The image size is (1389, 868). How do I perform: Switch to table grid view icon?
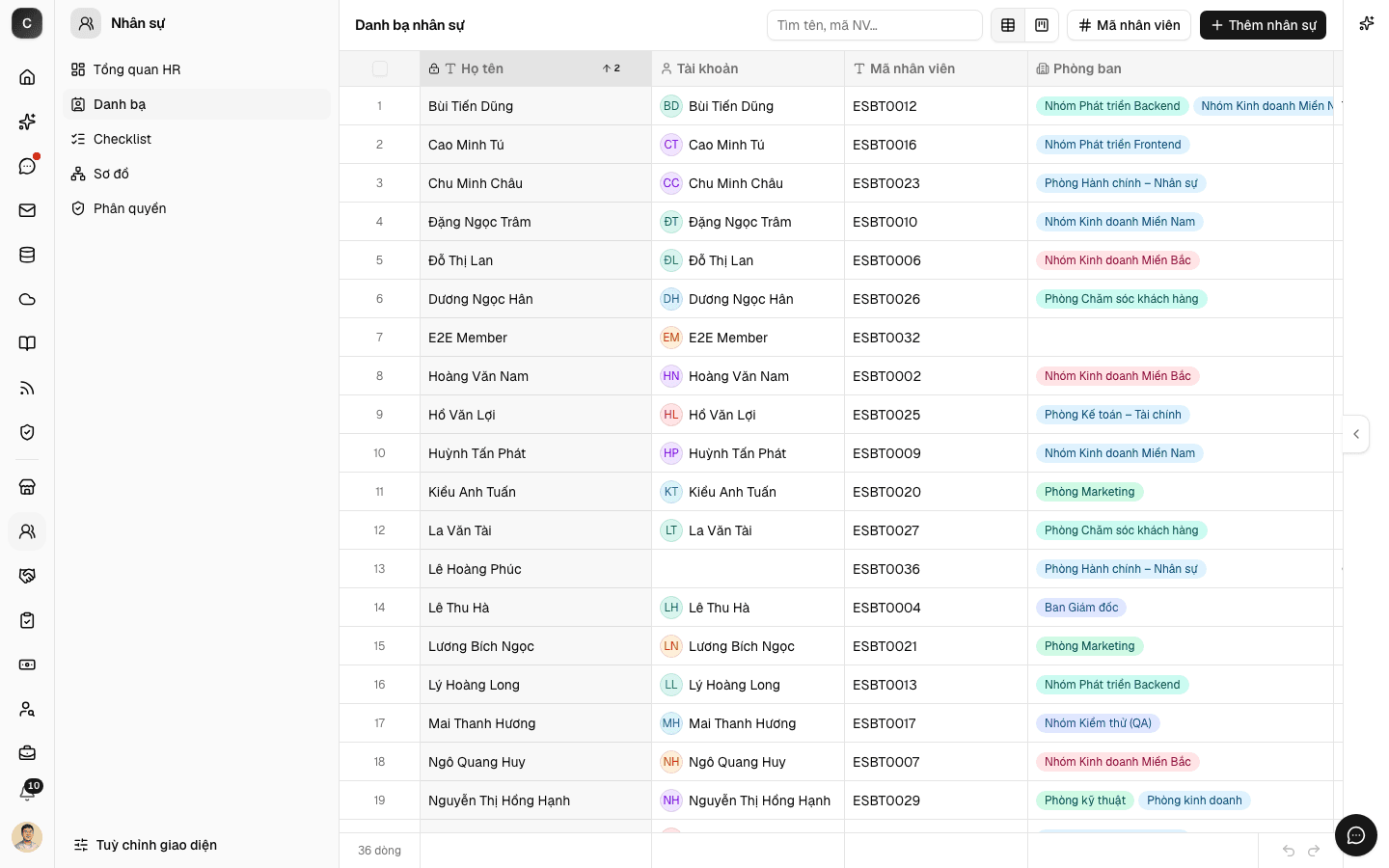[1008, 25]
